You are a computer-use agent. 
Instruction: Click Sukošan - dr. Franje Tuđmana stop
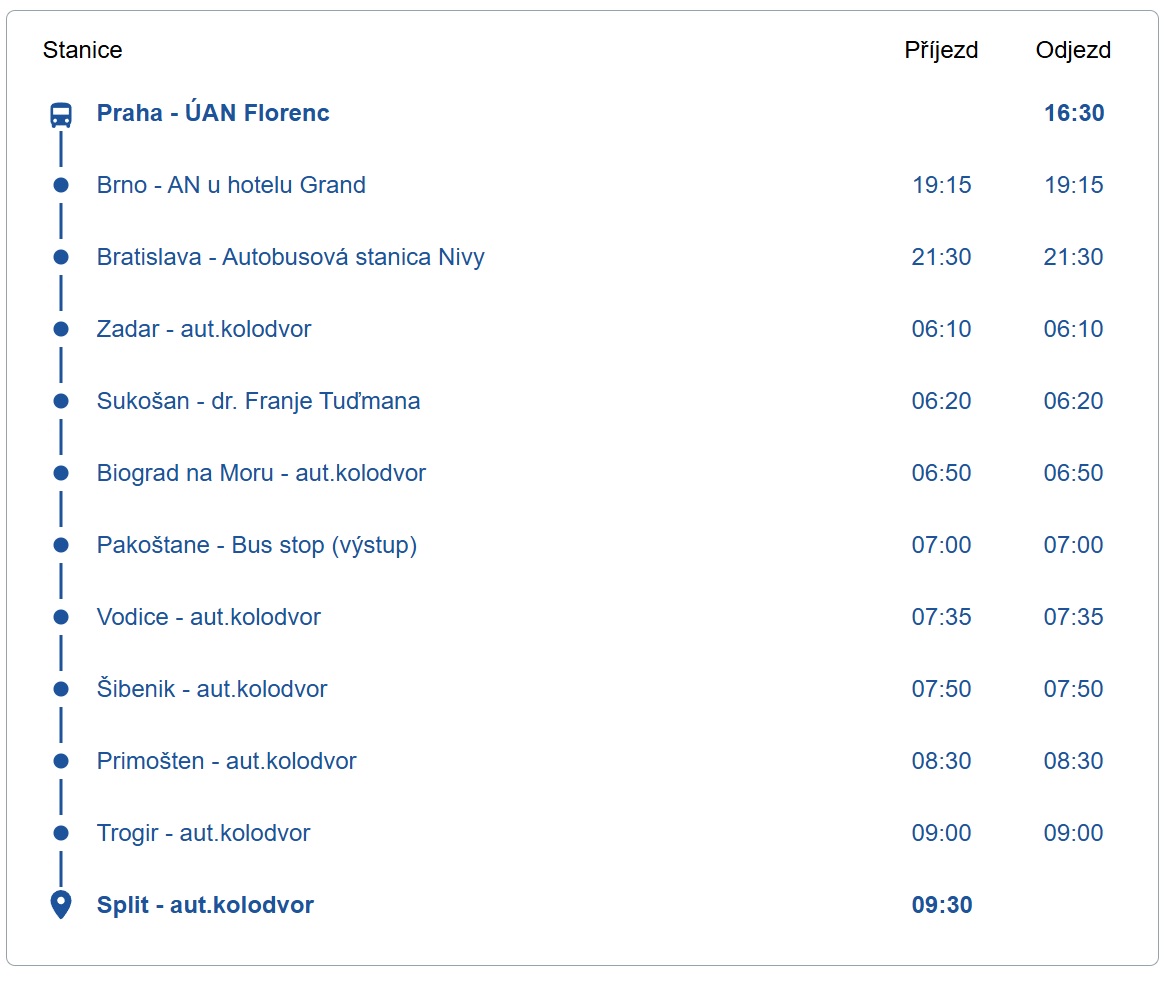point(258,401)
